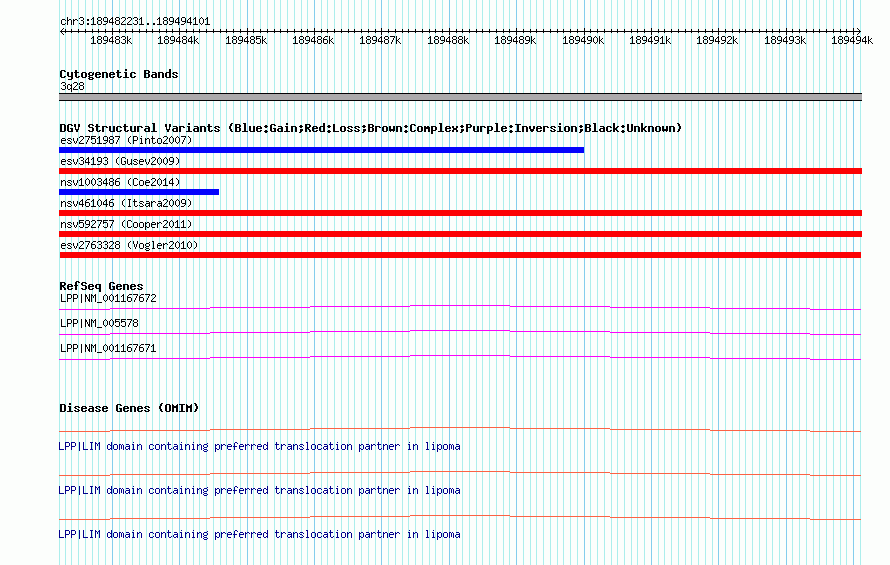Click the 189483k ruler tick label
The height and width of the screenshot is (565, 890).
111,40
